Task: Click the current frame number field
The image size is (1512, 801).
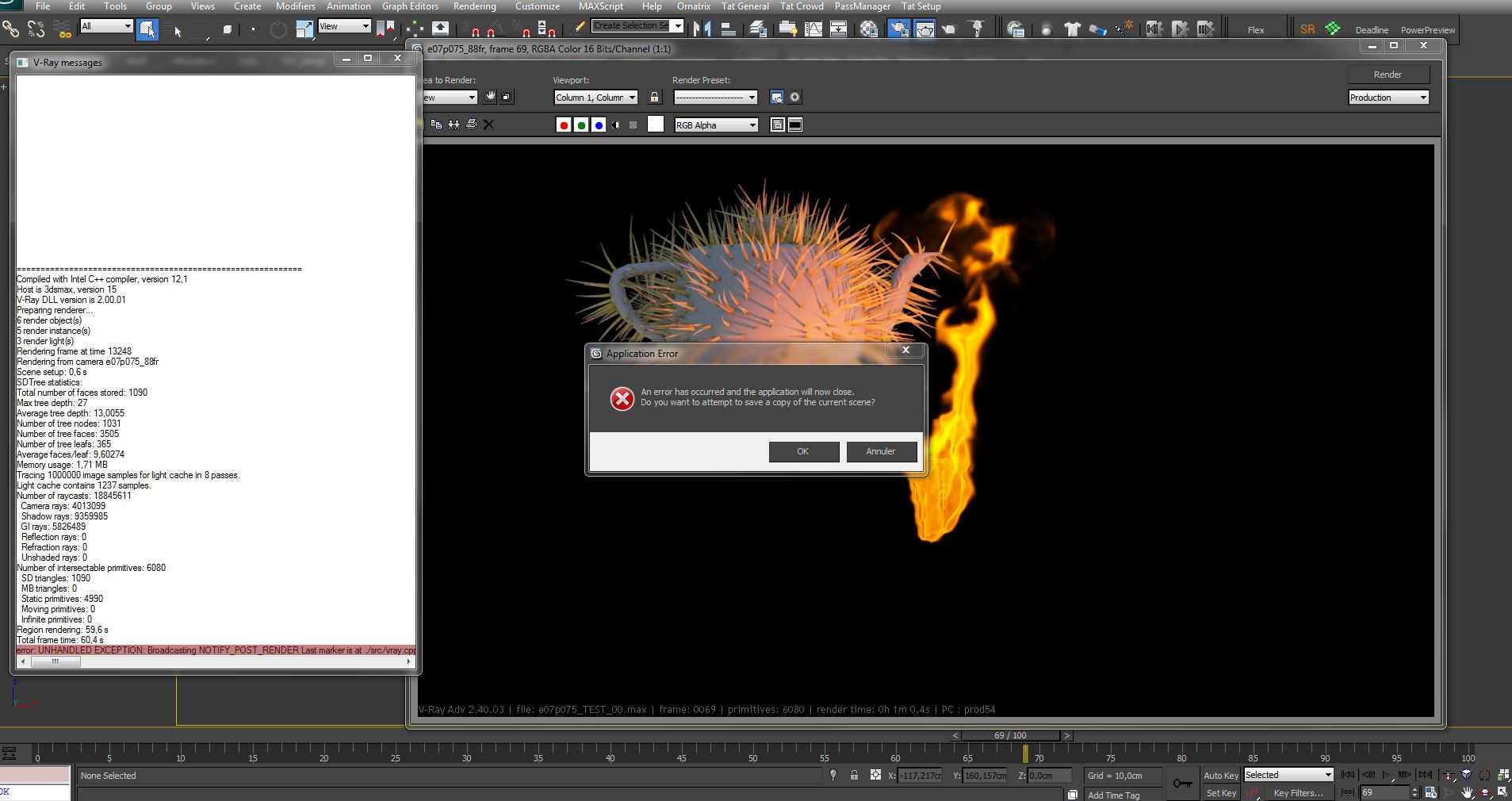Action: click(1384, 792)
